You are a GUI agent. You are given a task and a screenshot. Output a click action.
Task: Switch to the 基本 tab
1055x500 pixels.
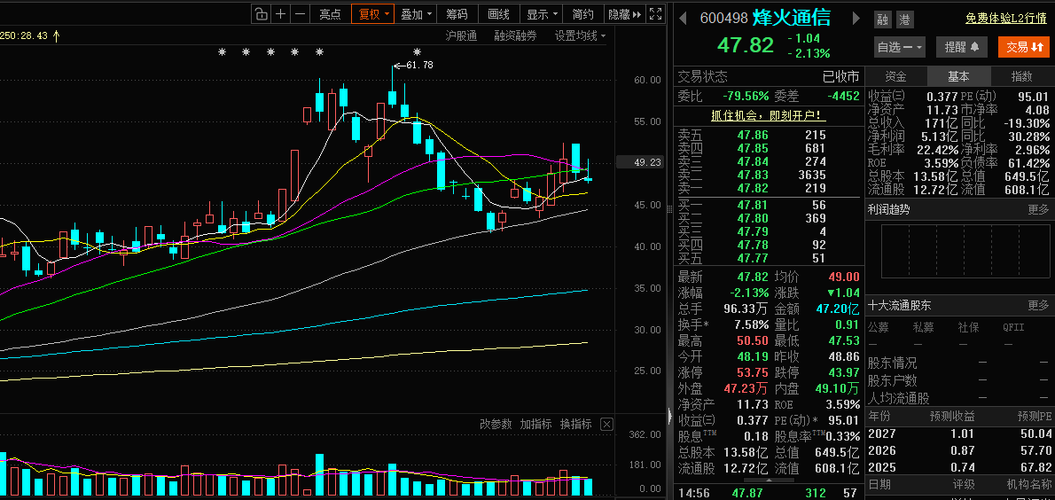tap(958, 77)
